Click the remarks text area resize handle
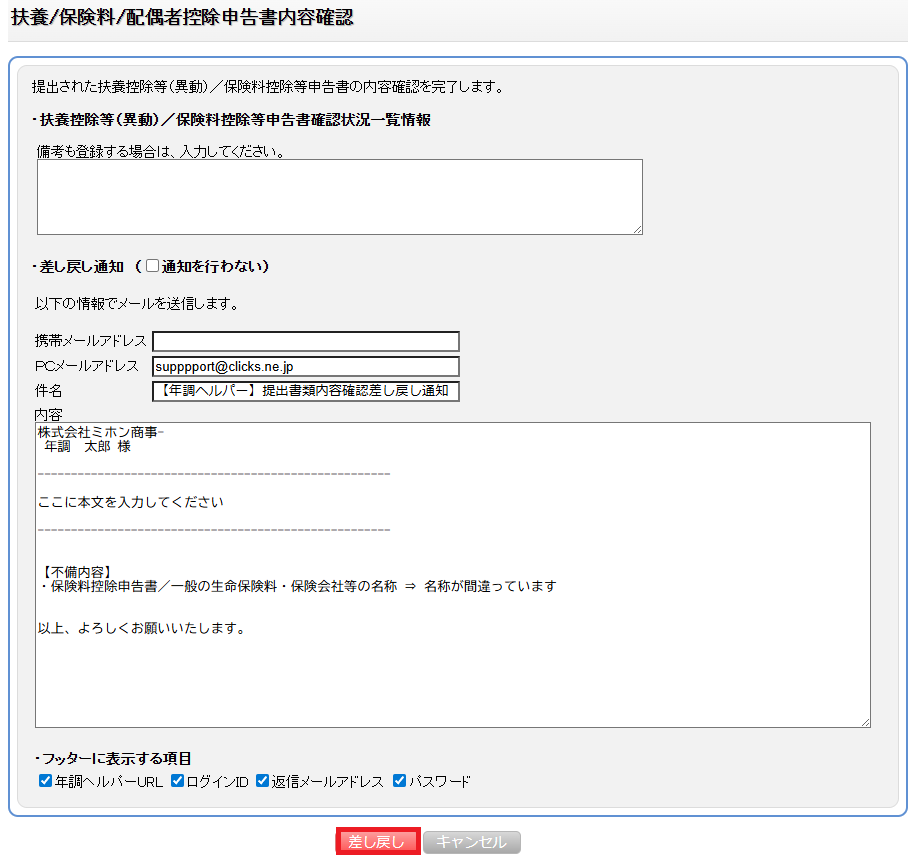Image resolution: width=920 pixels, height=858 pixels. click(637, 229)
